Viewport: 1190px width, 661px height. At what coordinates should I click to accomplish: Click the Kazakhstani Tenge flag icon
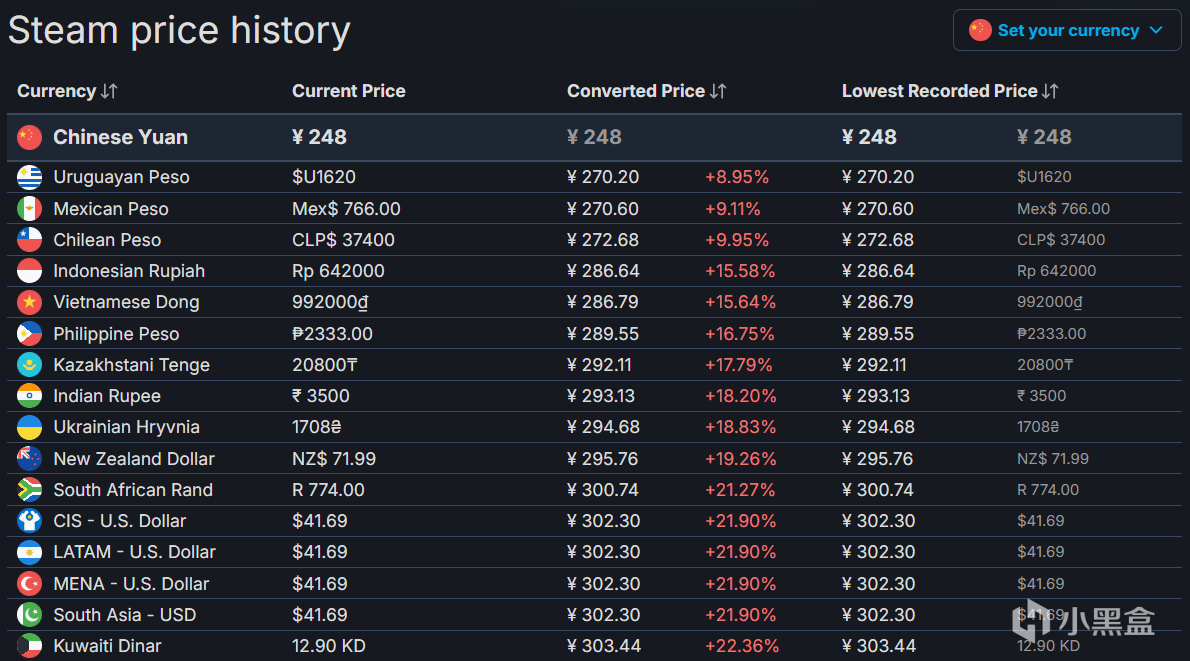[x=29, y=365]
